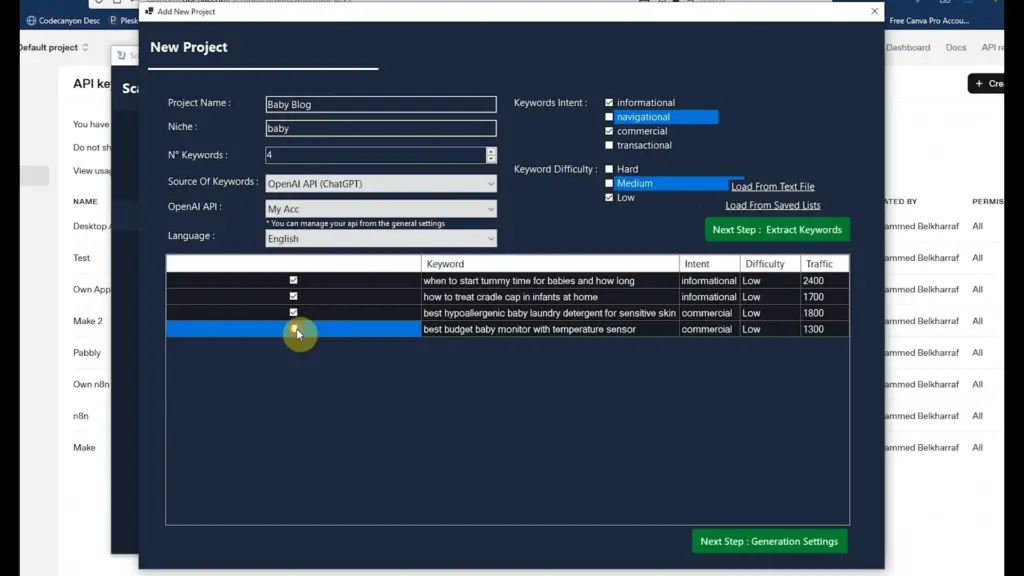1024x576 pixels.
Task: Disable the Low keyword difficulty checkbox
Action: click(x=608, y=197)
